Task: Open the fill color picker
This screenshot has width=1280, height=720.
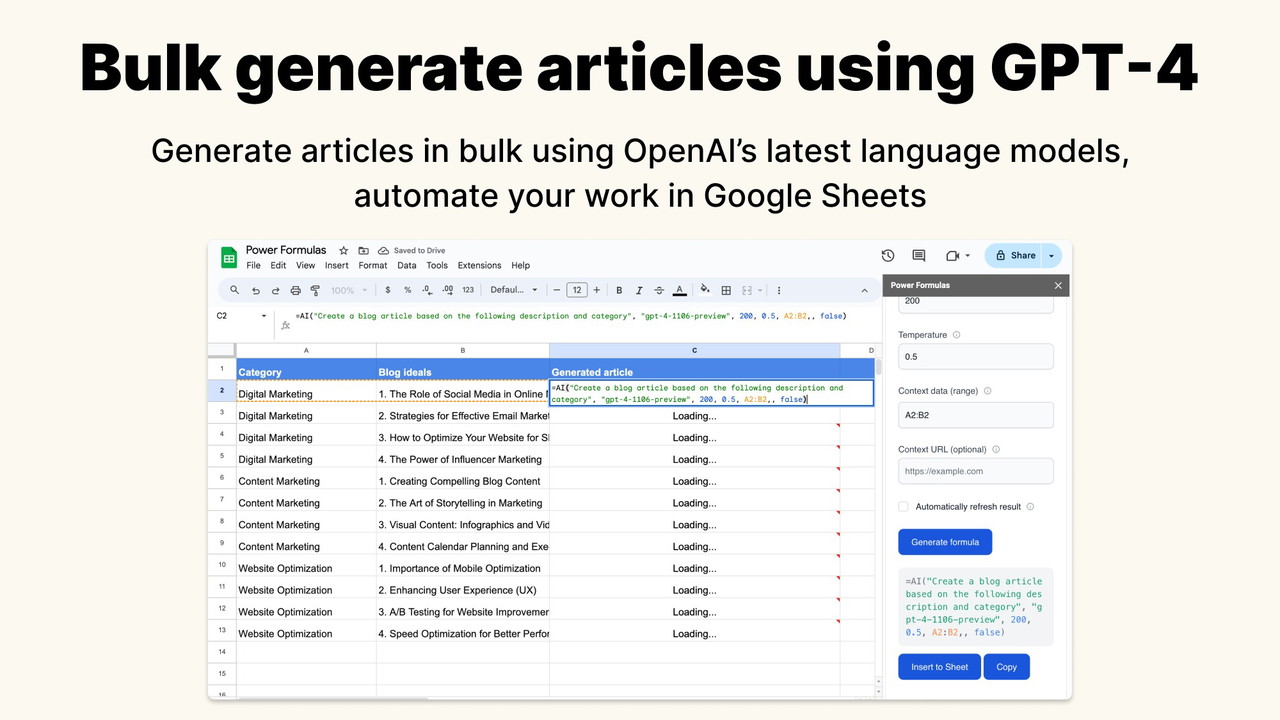Action: pos(704,290)
